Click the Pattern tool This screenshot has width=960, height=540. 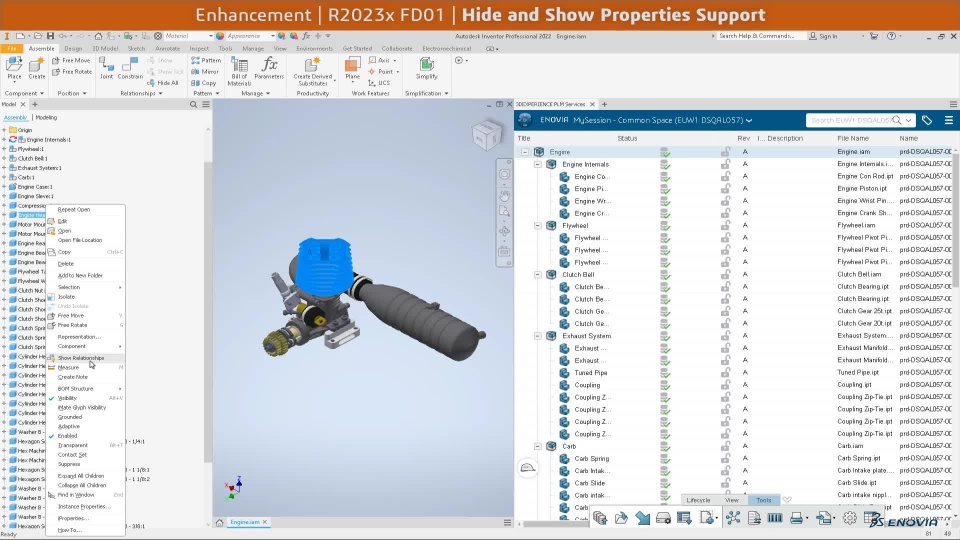click(x=206, y=60)
